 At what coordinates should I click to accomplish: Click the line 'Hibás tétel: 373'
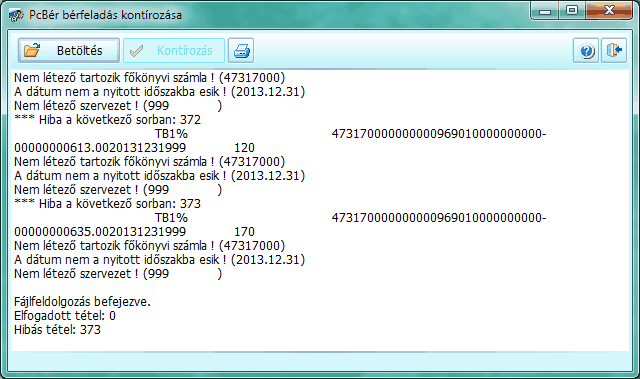click(x=57, y=330)
